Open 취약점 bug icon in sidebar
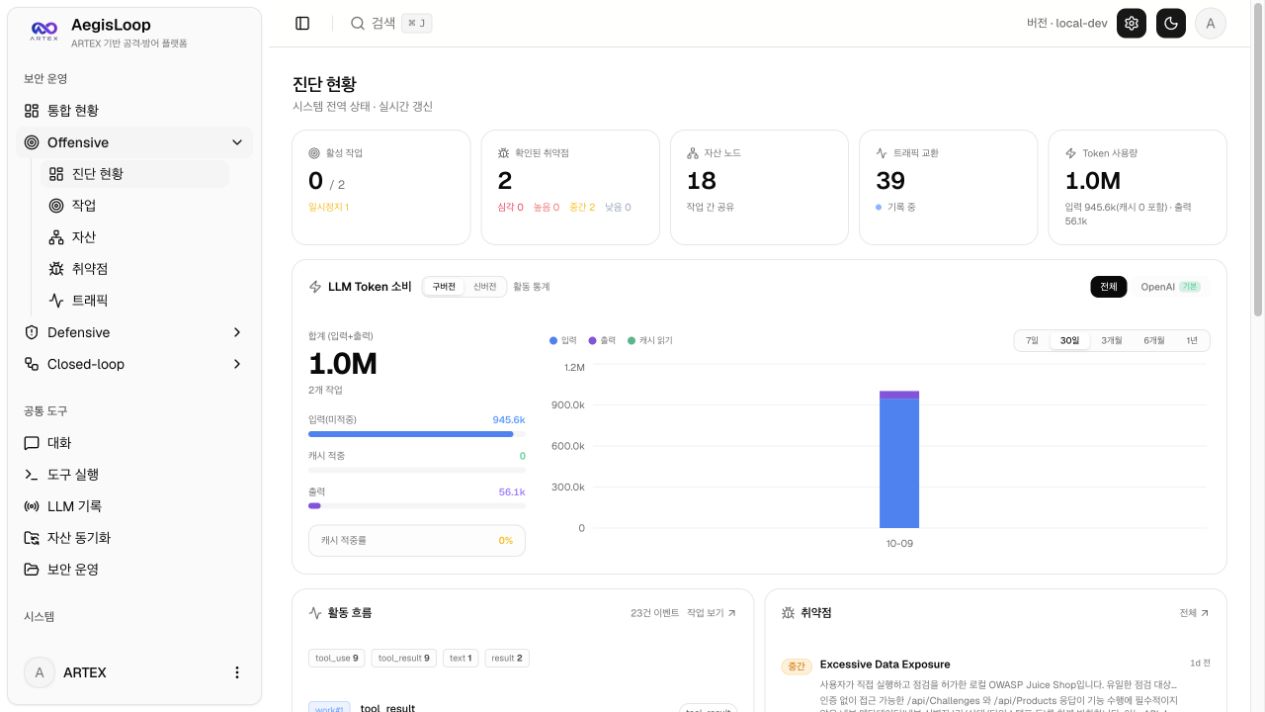 56,269
